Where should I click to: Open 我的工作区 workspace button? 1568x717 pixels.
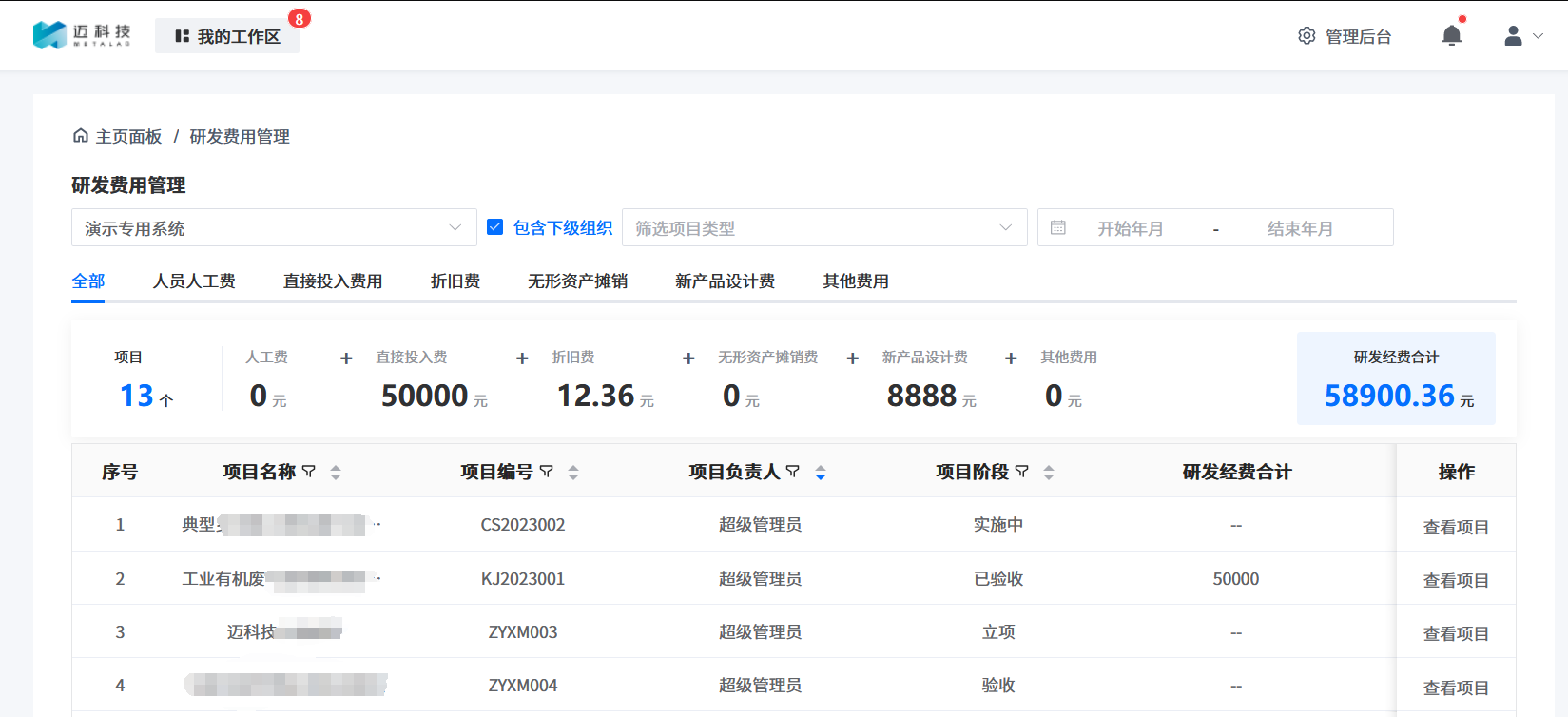pos(228,36)
